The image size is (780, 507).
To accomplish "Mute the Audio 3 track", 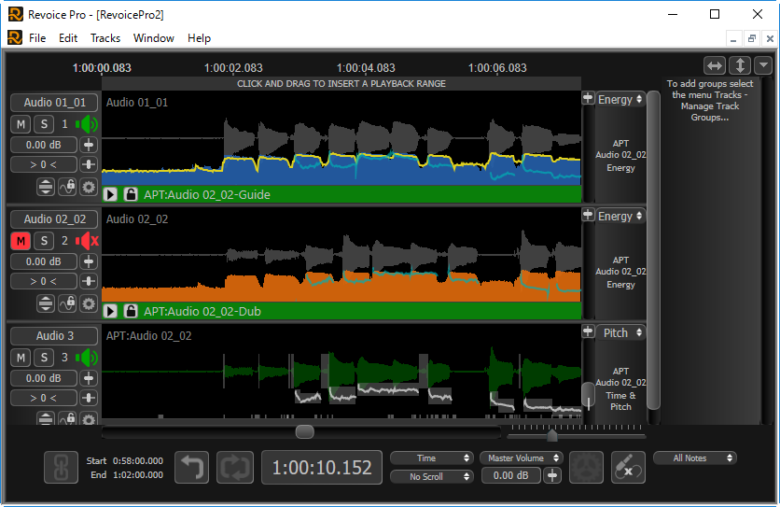I will (x=21, y=357).
